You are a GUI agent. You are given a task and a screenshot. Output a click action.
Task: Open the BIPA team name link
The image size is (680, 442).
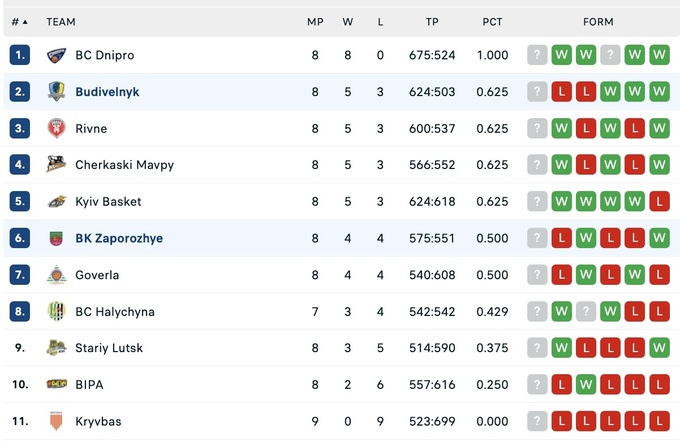click(x=89, y=384)
